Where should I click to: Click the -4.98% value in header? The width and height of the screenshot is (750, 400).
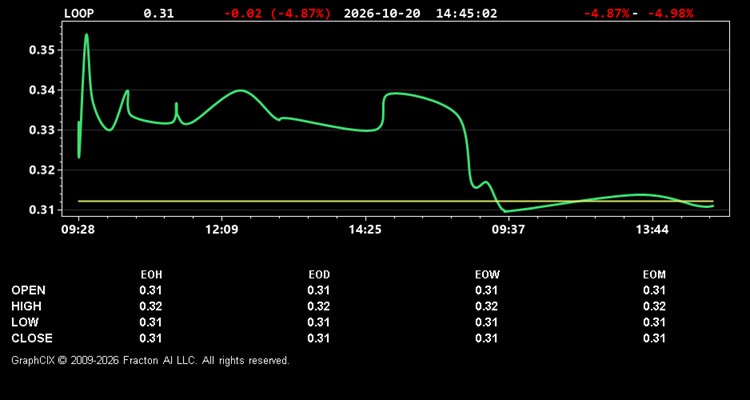pos(670,13)
